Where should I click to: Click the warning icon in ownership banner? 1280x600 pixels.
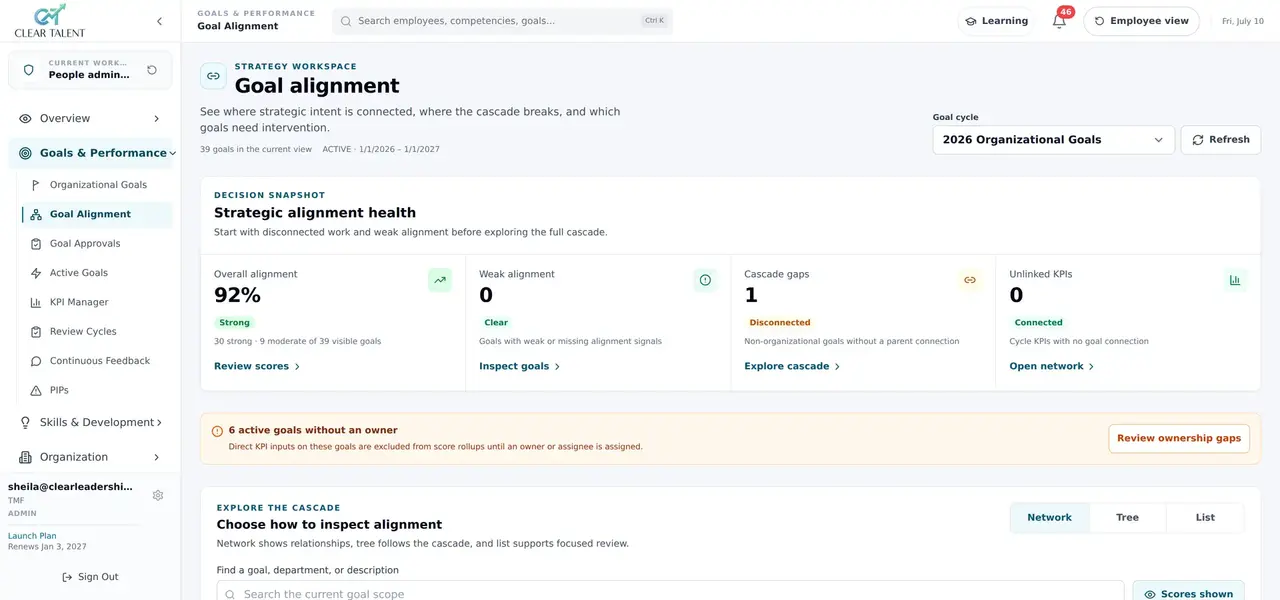pyautogui.click(x=217, y=431)
